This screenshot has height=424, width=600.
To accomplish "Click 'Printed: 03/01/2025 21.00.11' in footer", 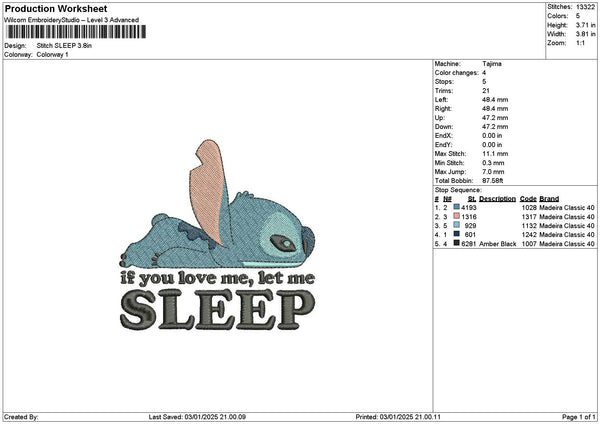I will click(x=398, y=417).
